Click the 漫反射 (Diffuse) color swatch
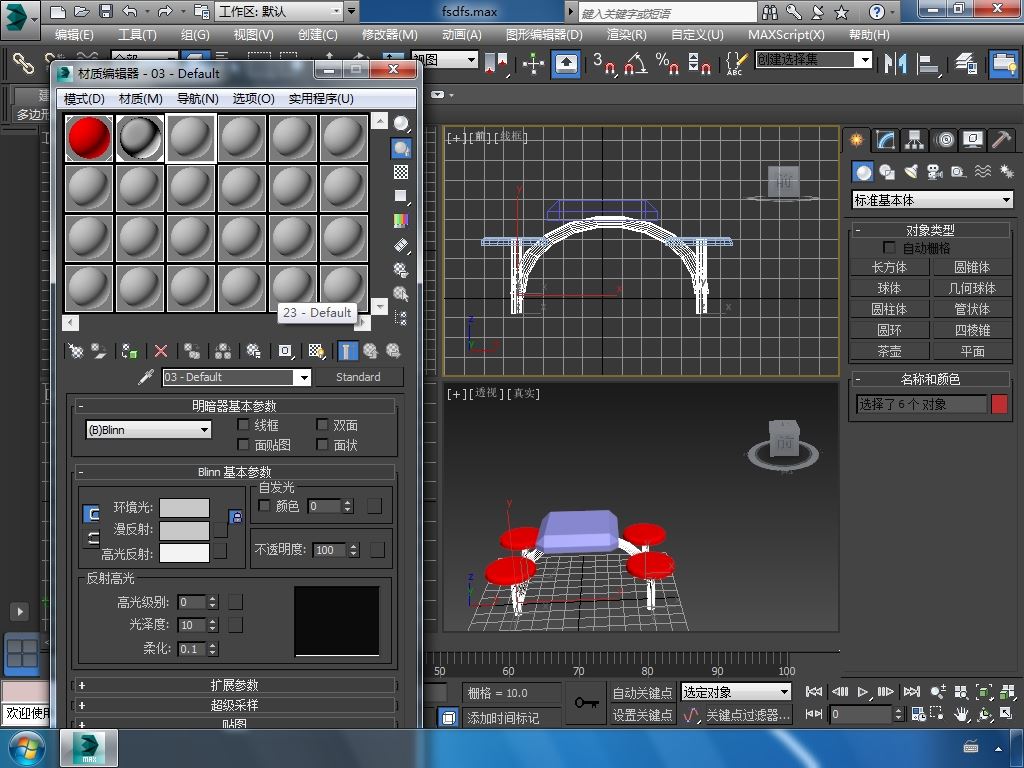This screenshot has width=1024, height=768. (x=185, y=530)
